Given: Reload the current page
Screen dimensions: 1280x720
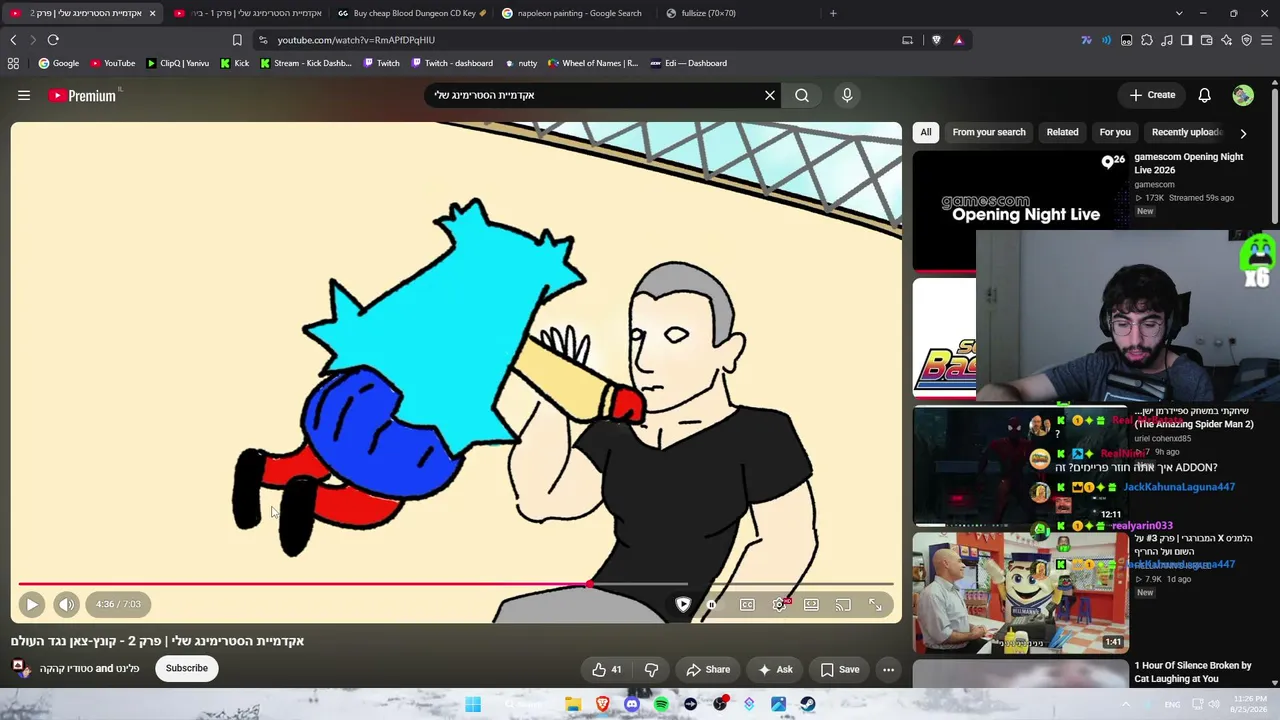Looking at the screenshot, I should coord(53,40).
